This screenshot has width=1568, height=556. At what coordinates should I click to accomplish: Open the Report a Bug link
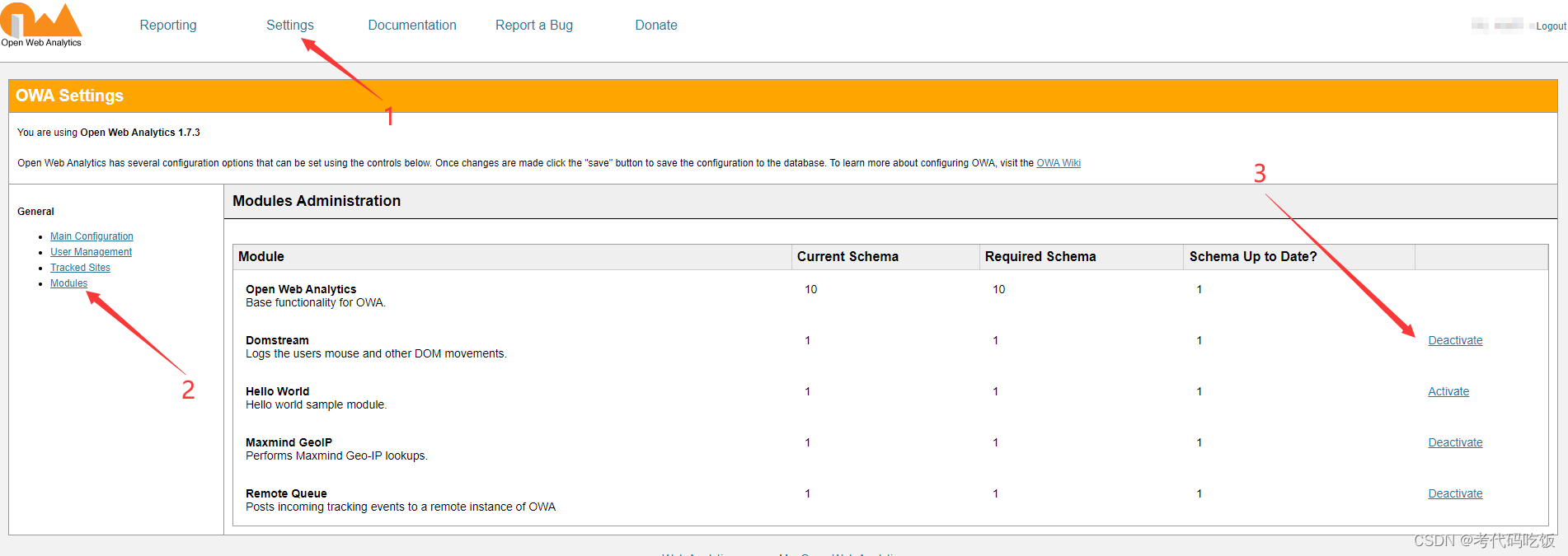pos(534,25)
